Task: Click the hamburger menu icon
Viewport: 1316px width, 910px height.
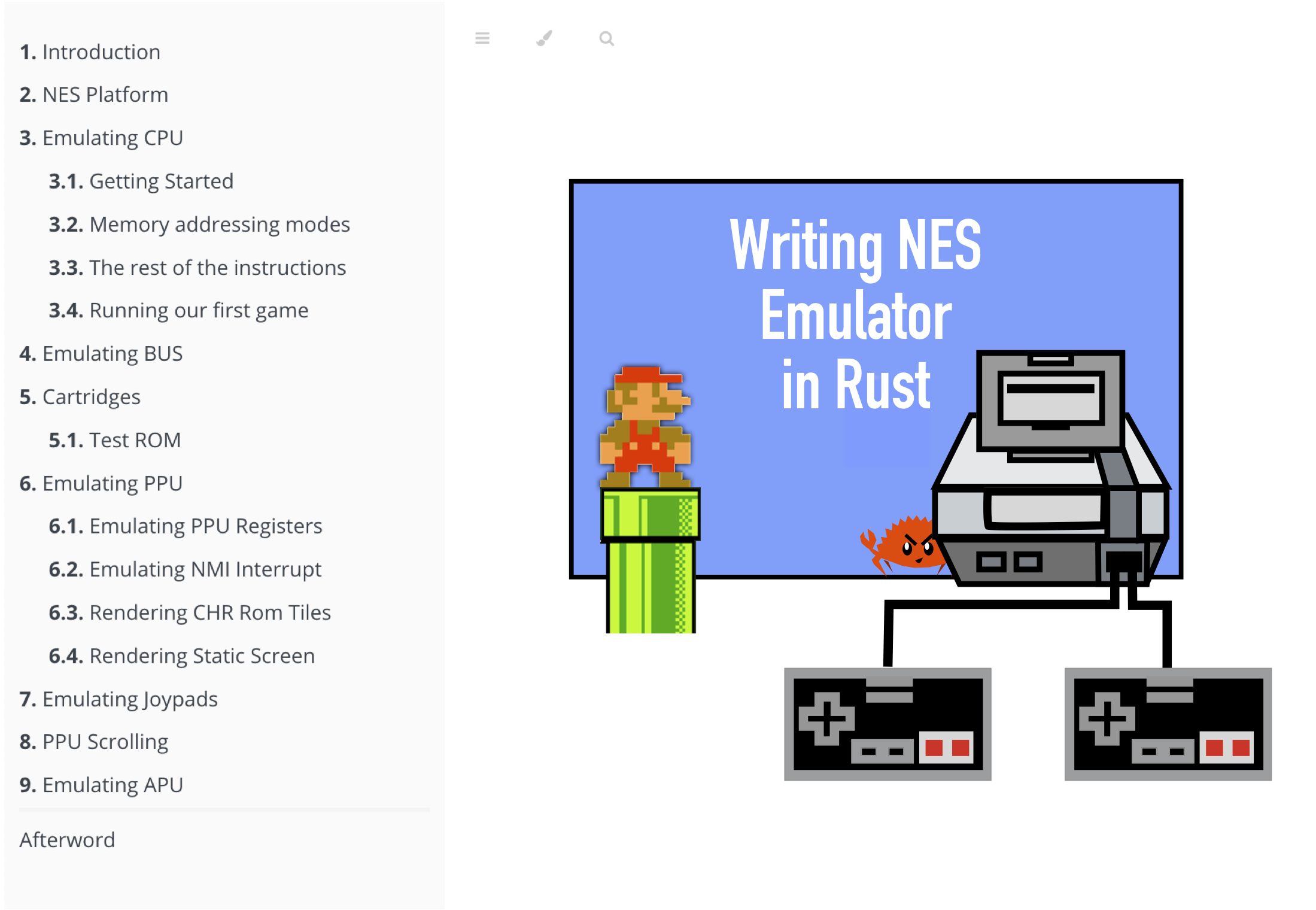Action: point(483,39)
